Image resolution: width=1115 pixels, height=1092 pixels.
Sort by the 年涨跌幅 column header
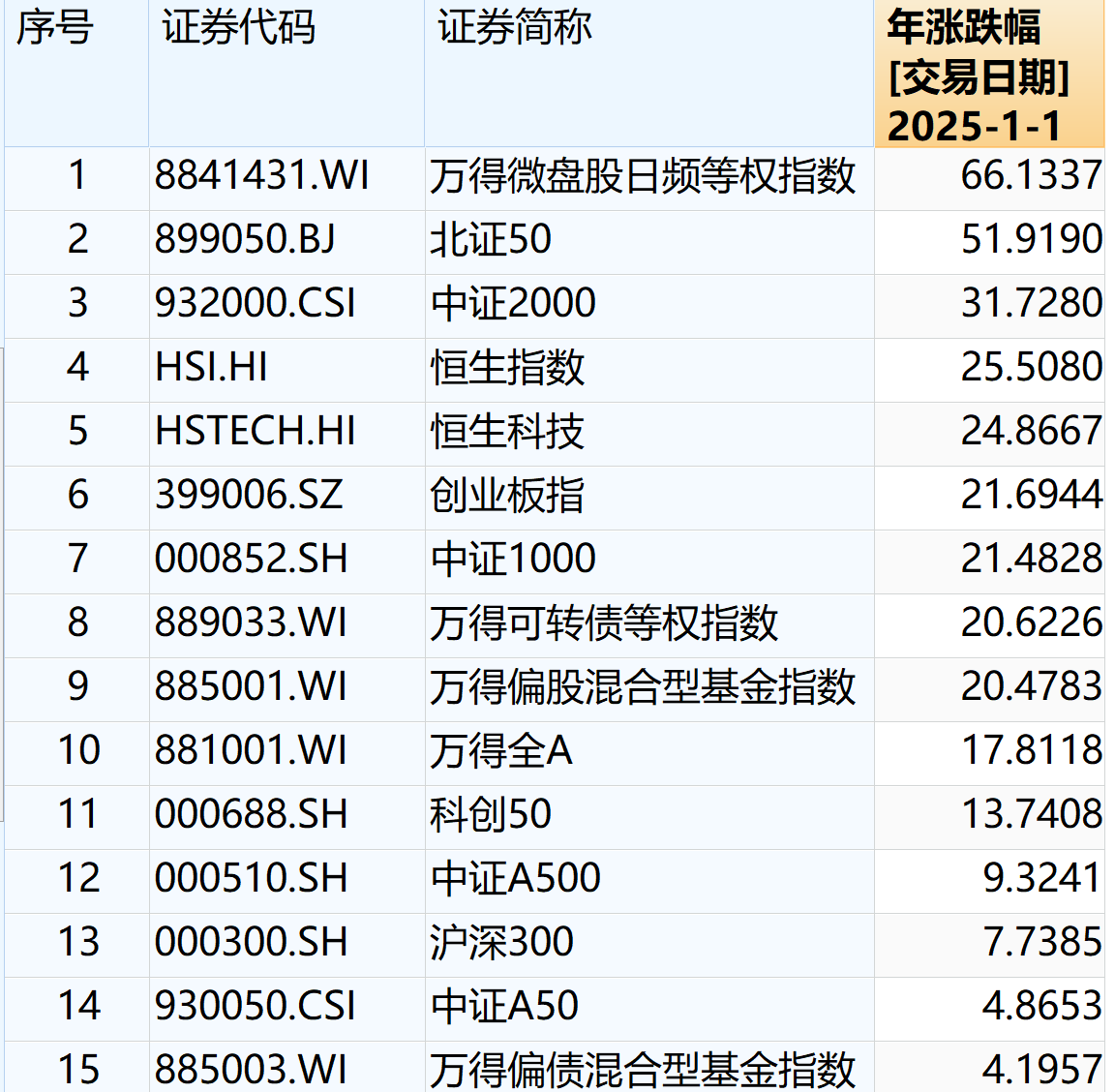(989, 74)
